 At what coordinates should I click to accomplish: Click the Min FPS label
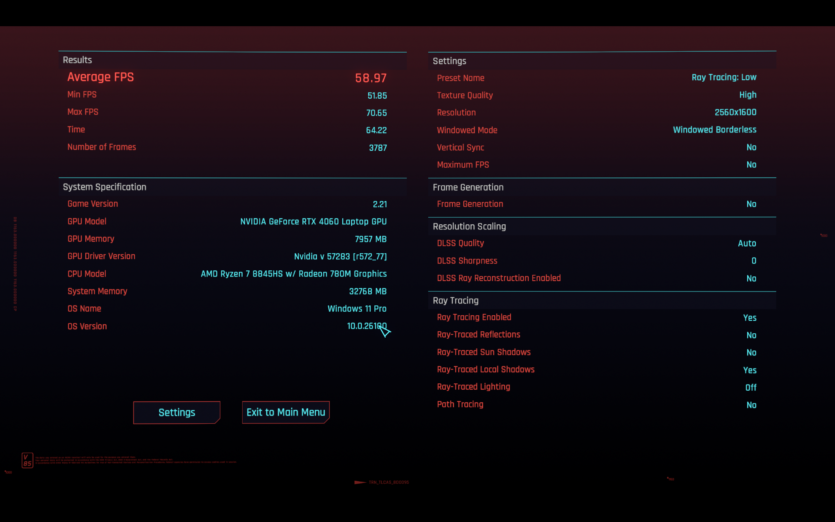(82, 94)
